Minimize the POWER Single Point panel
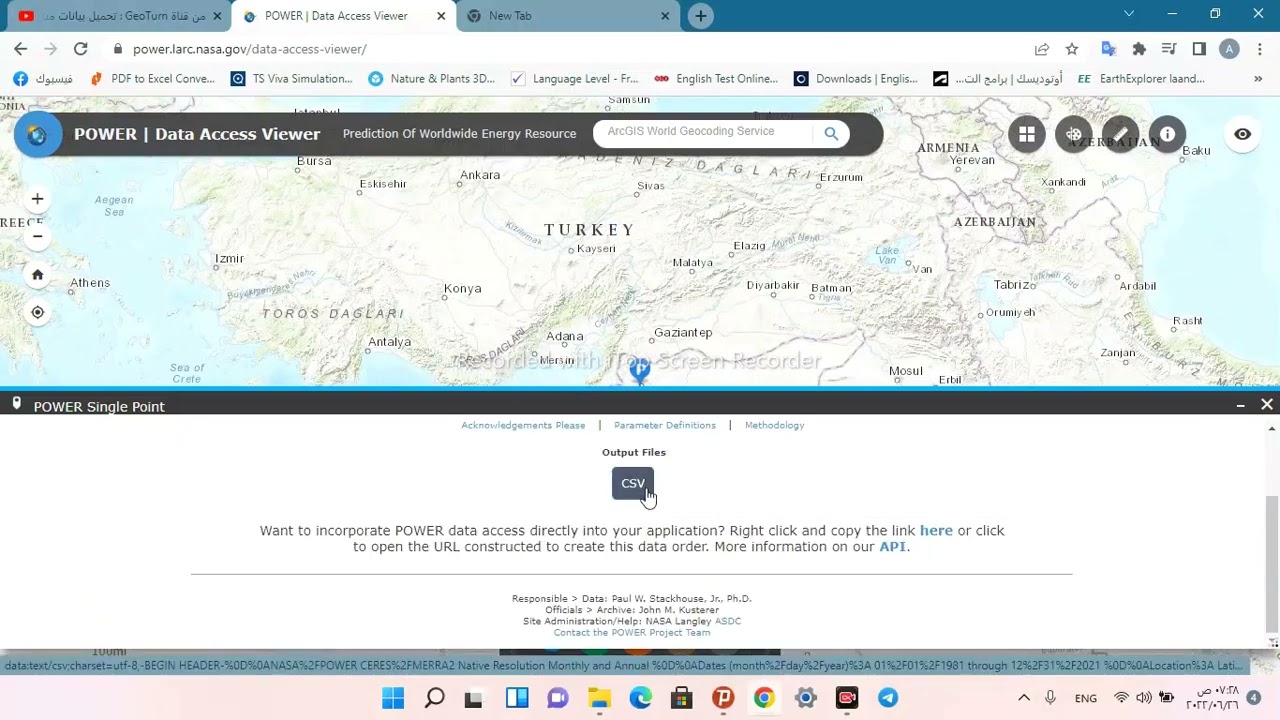 (1240, 405)
